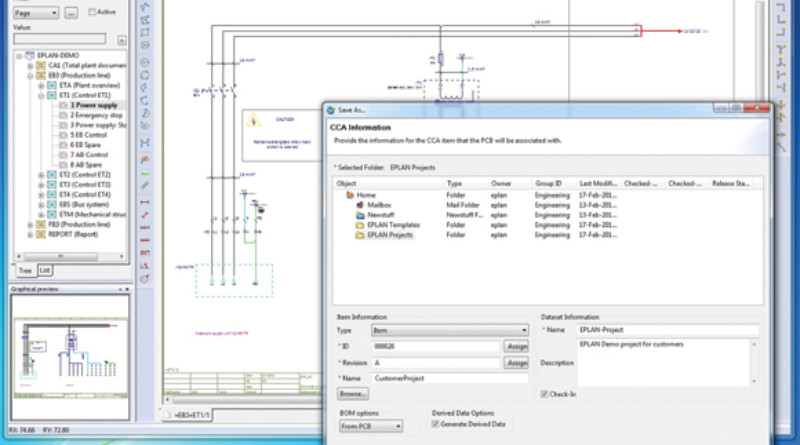Click the Dataset Name field EPLAN-Project
Image resolution: width=800 pixels, height=445 pixels.
click(x=668, y=330)
